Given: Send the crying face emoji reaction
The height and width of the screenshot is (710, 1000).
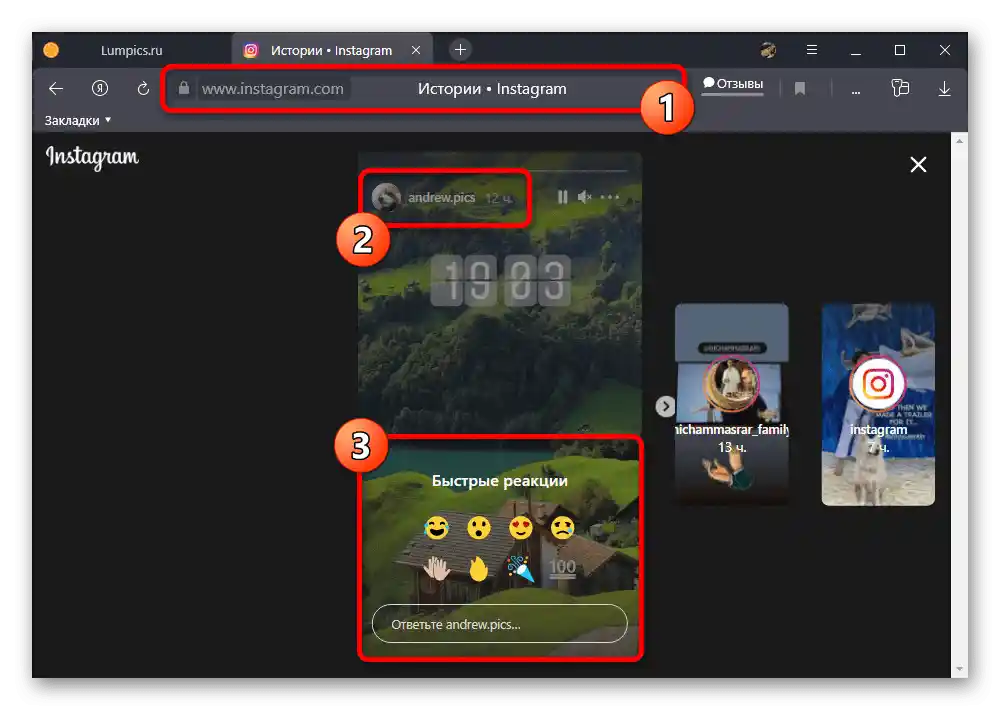Looking at the screenshot, I should (x=562, y=528).
